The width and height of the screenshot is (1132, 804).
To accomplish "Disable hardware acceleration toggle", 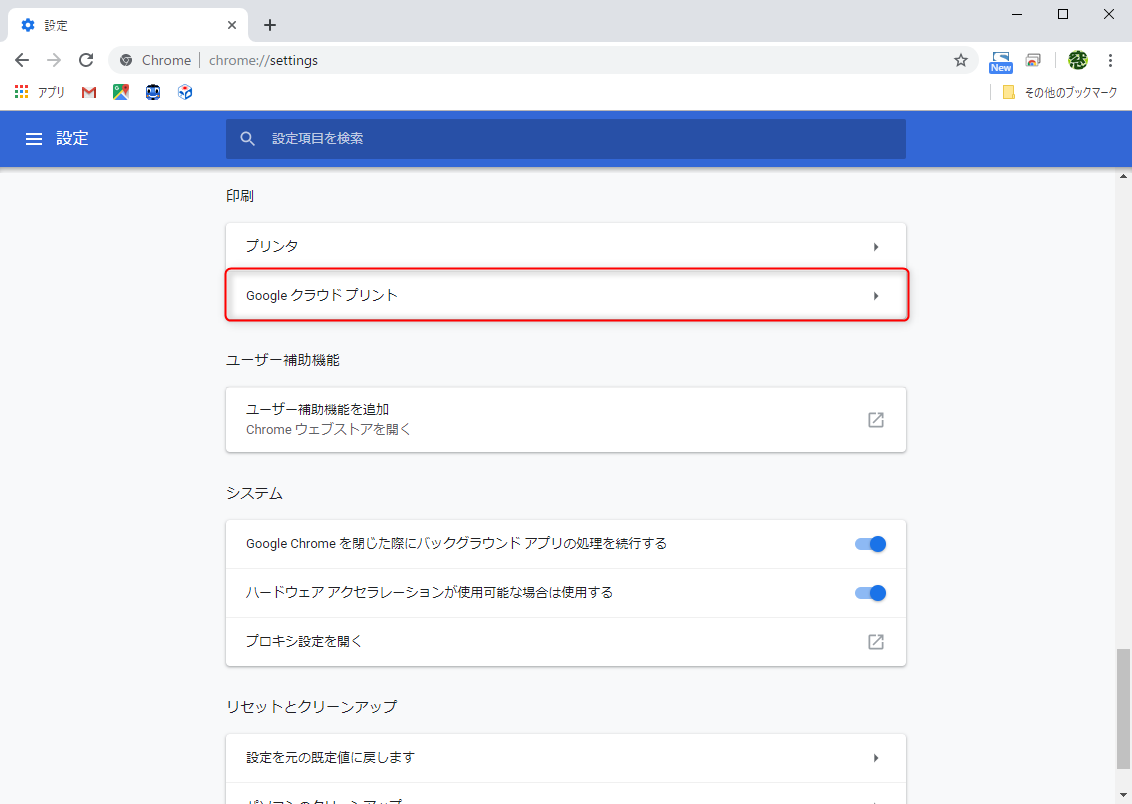I will pos(870,592).
